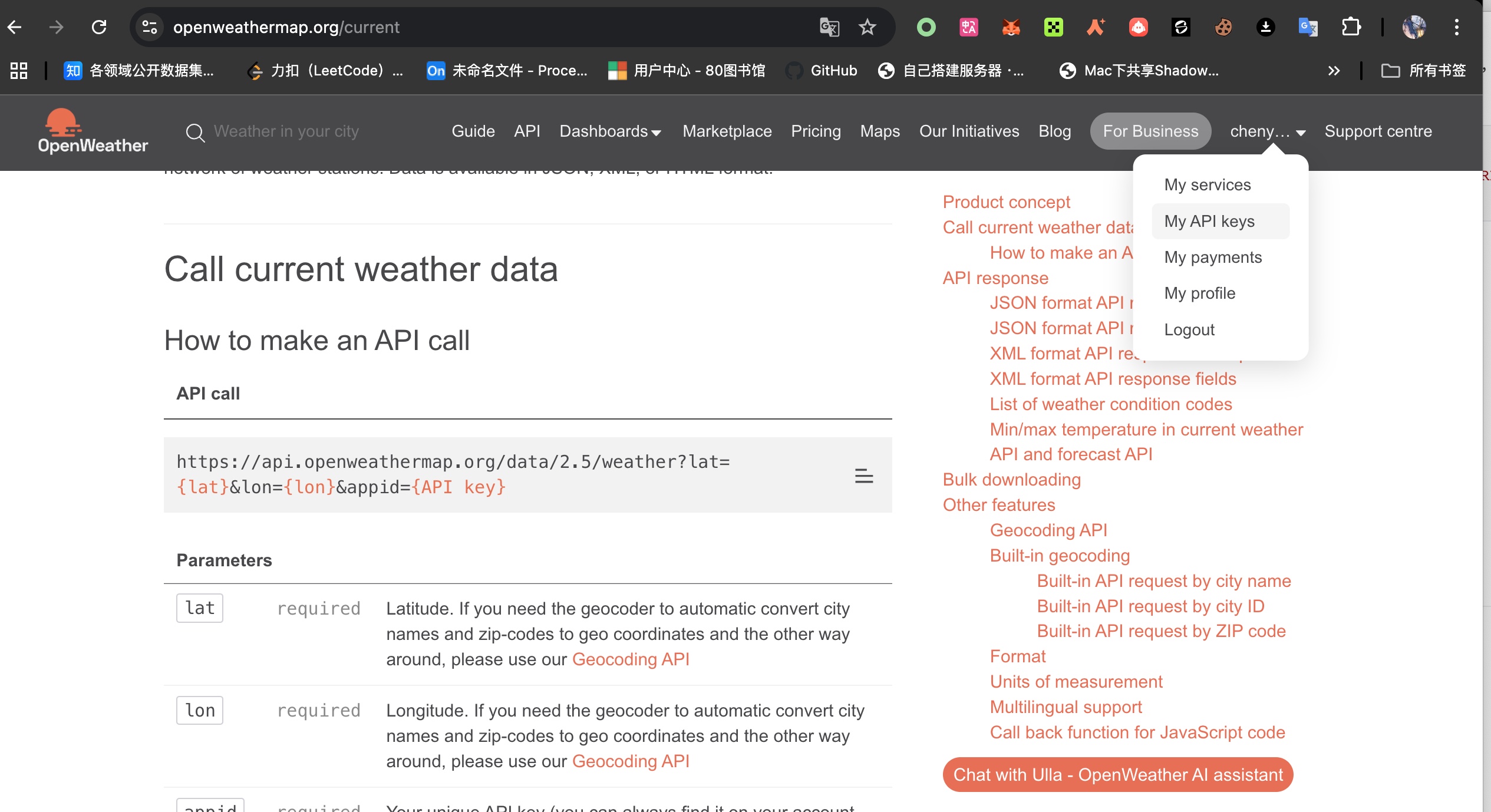The width and height of the screenshot is (1491, 812).
Task: Click the browser forward arrow
Action: (56, 27)
